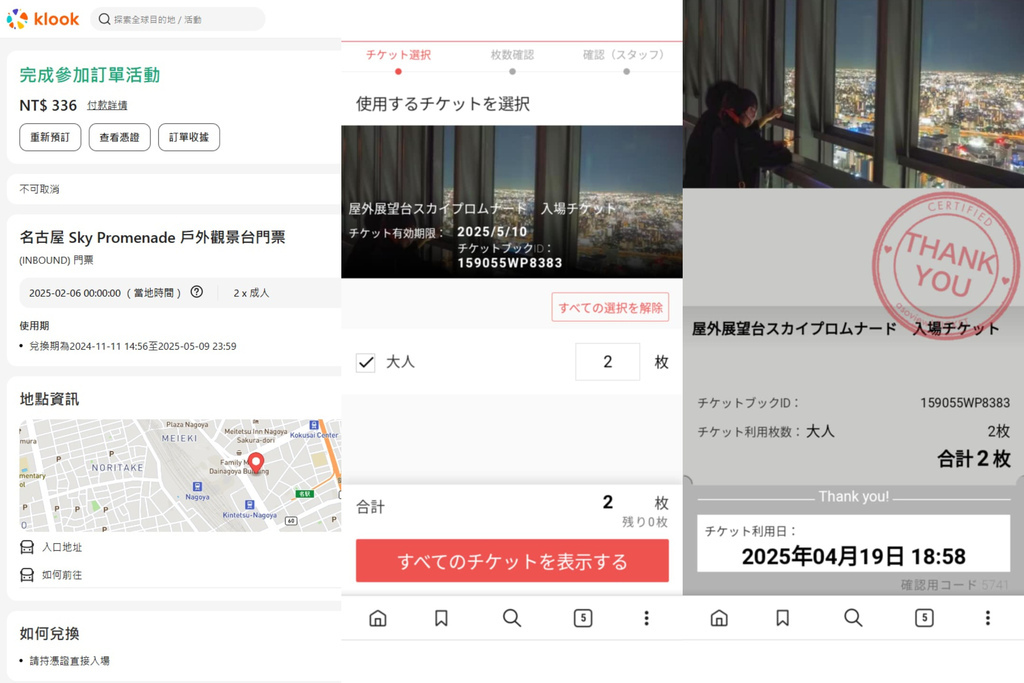Click the ticket ID 159055WP8383 on the selection banner
Viewport: 1024px width, 683px height.
click(x=510, y=263)
